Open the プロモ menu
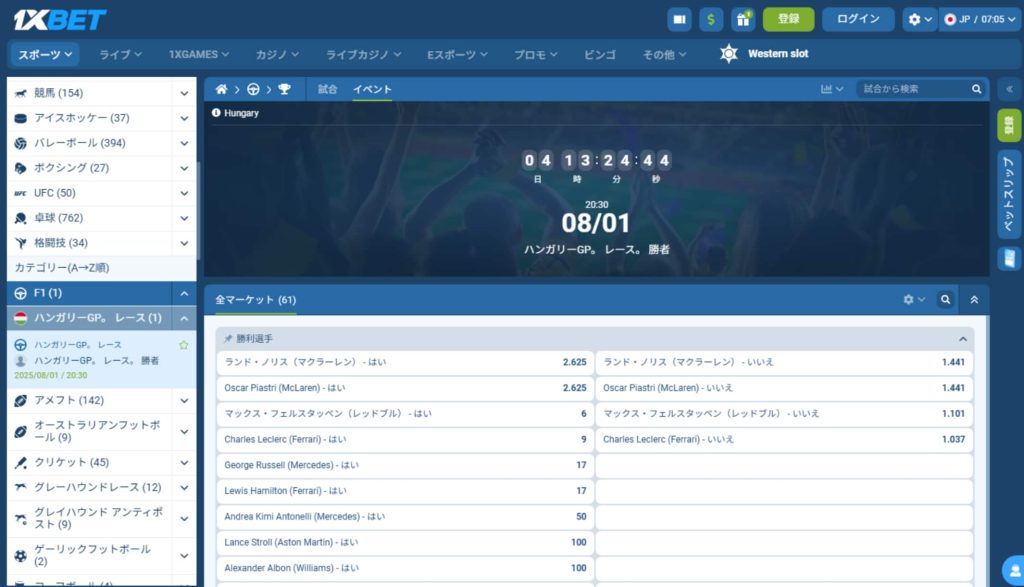The image size is (1024, 587). (536, 54)
